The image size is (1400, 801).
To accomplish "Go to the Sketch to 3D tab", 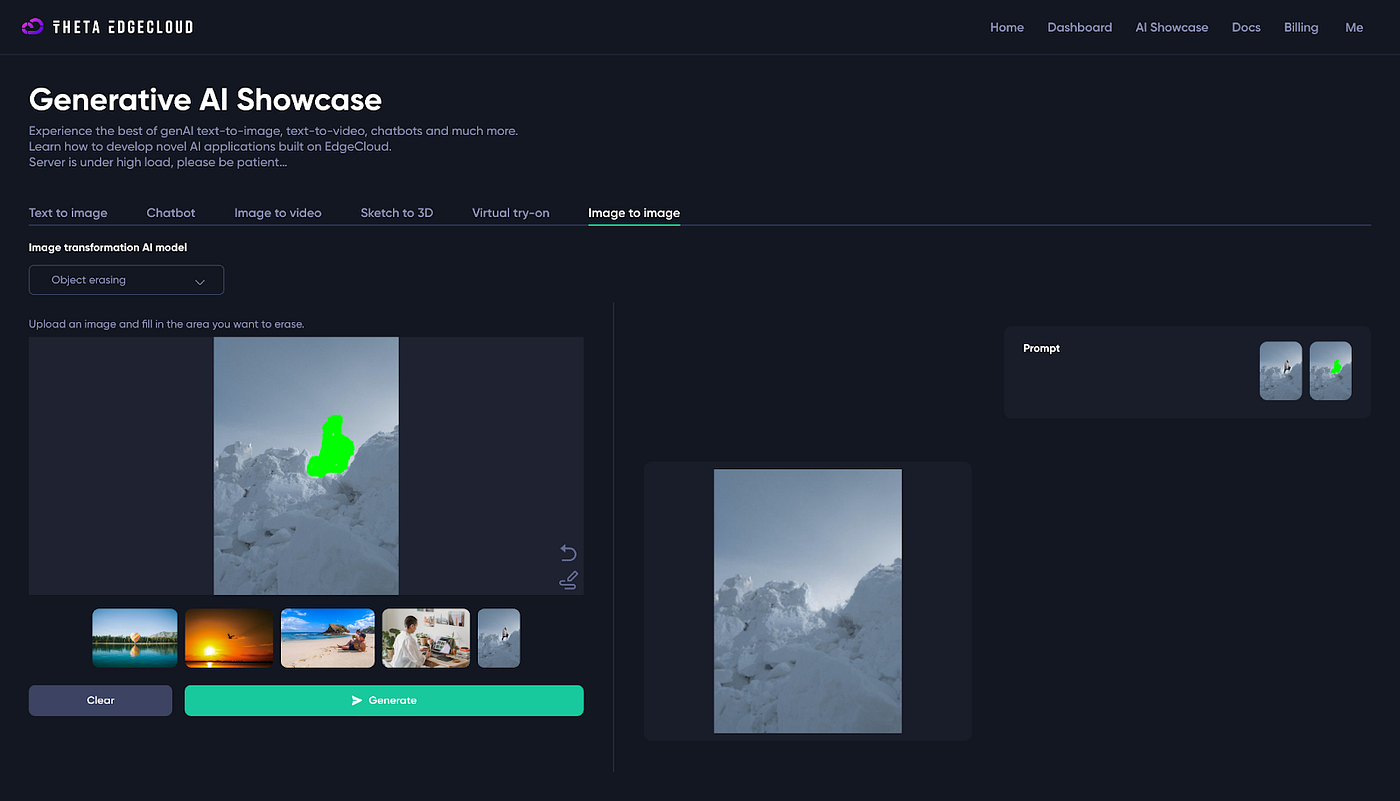I will [x=397, y=213].
